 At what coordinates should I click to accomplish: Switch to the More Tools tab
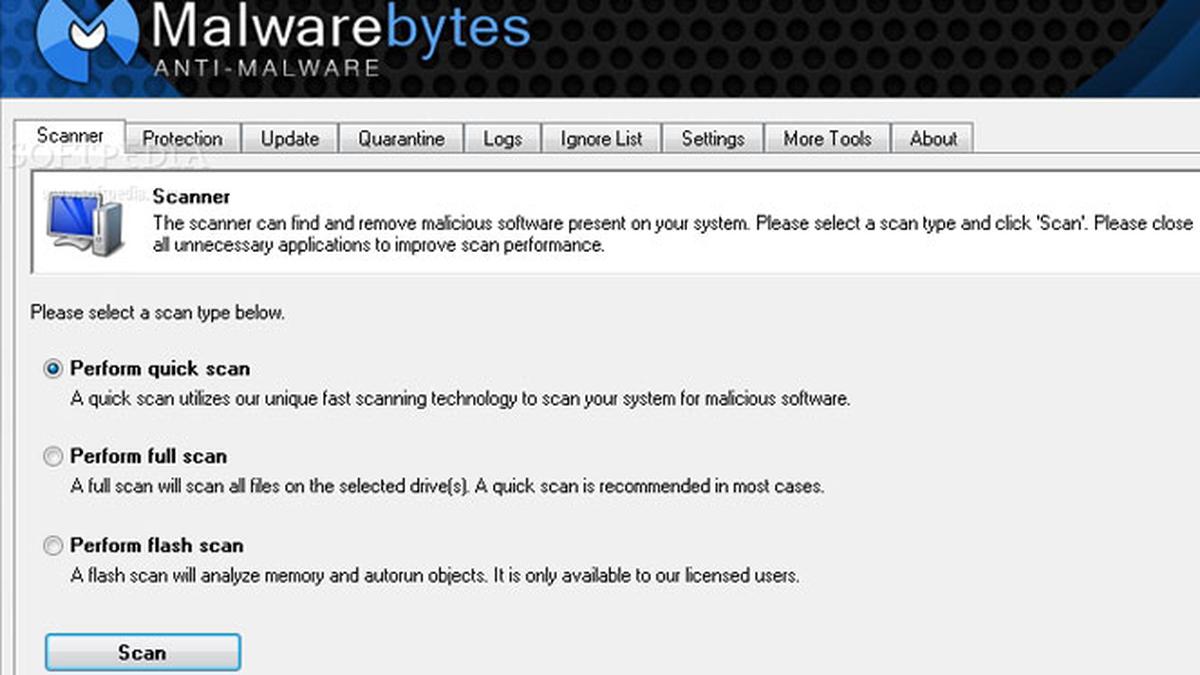tap(827, 138)
